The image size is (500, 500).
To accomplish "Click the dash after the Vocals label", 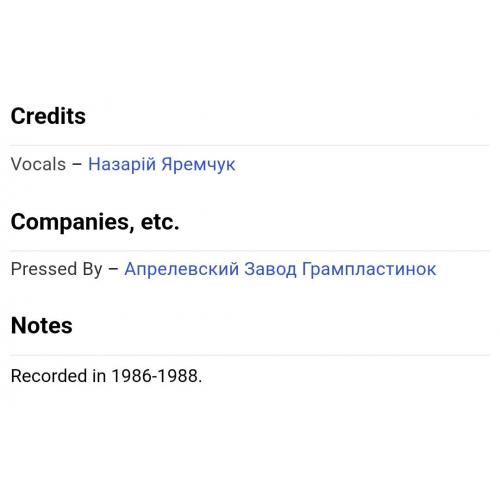I will (x=77, y=165).
